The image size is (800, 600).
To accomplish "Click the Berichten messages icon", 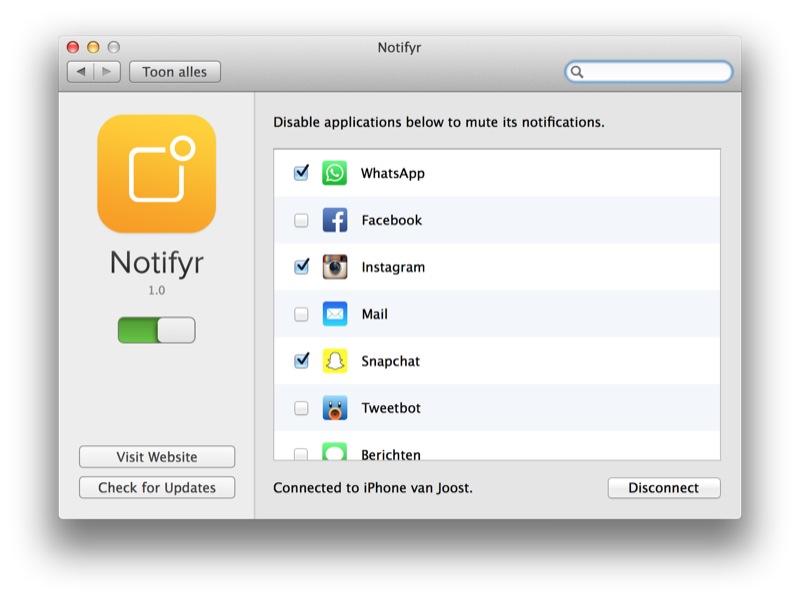I will pos(334,452).
